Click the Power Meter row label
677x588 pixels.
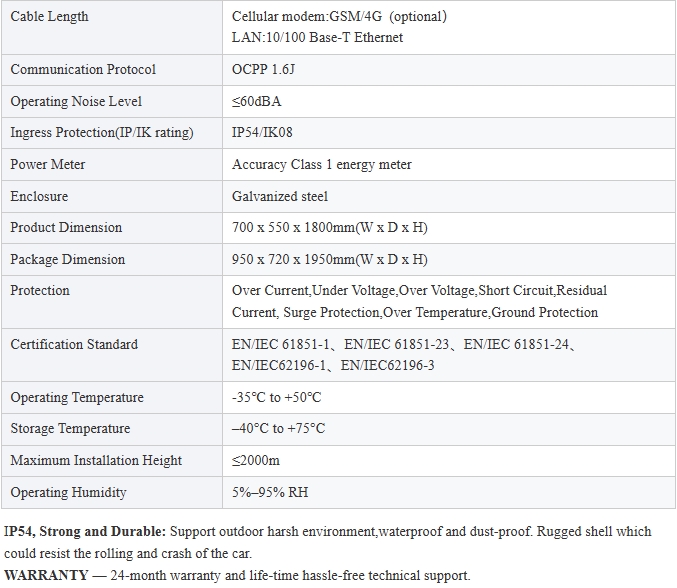48,165
